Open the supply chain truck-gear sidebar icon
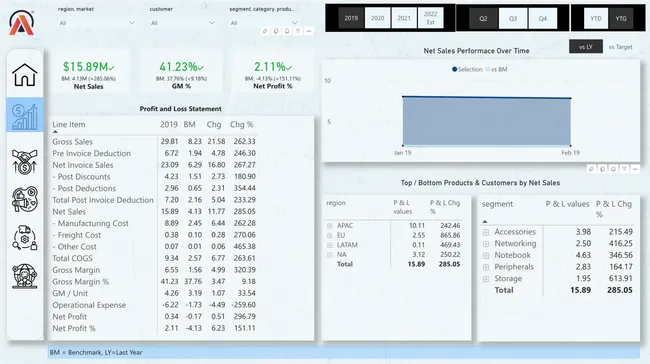Screen dimensions: 650x364 coord(25,238)
